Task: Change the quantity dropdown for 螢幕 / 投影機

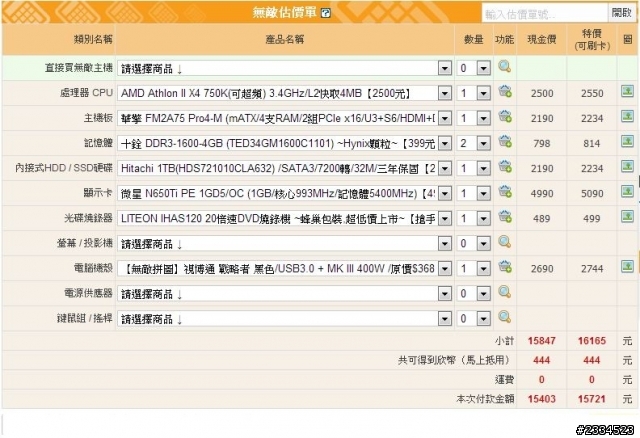Action: click(473, 244)
